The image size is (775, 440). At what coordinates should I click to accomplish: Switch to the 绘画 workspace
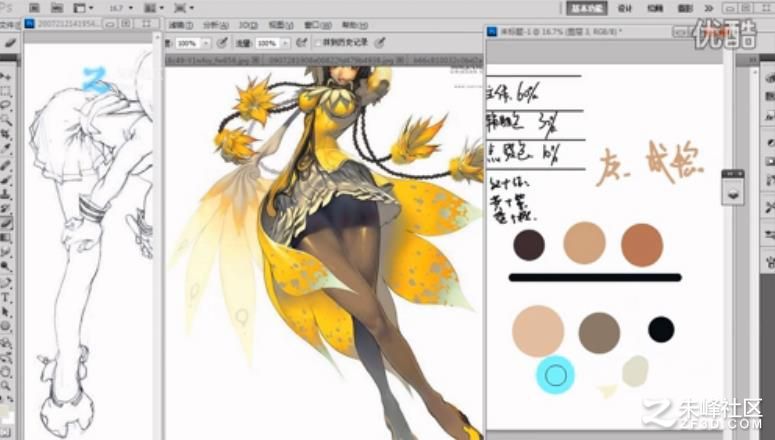click(655, 8)
